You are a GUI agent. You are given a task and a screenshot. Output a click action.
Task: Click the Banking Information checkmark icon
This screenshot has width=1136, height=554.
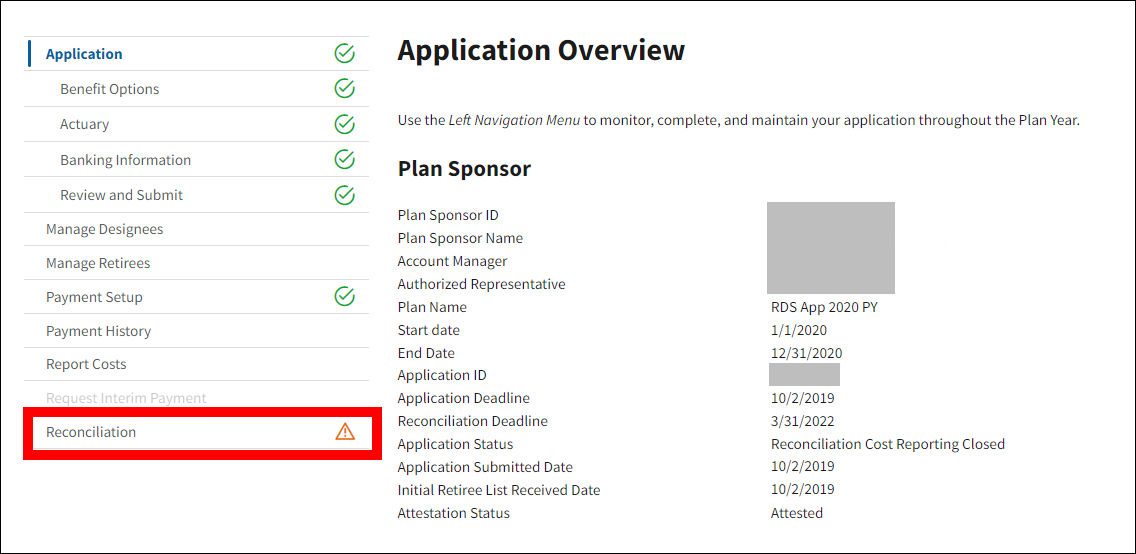click(344, 160)
